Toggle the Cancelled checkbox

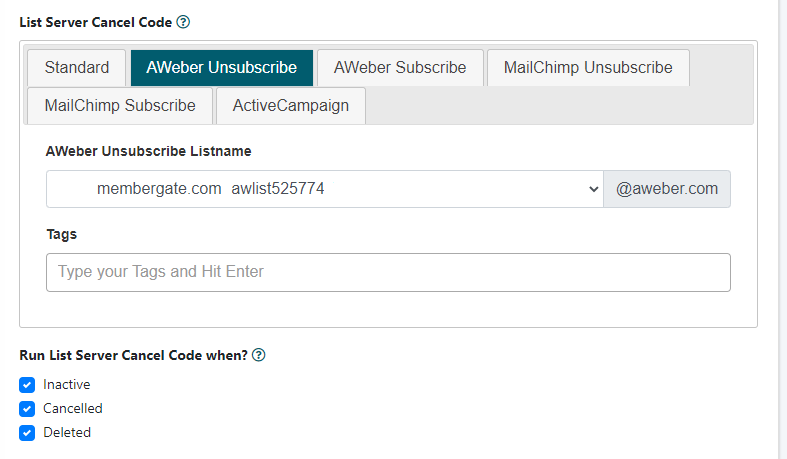point(28,408)
